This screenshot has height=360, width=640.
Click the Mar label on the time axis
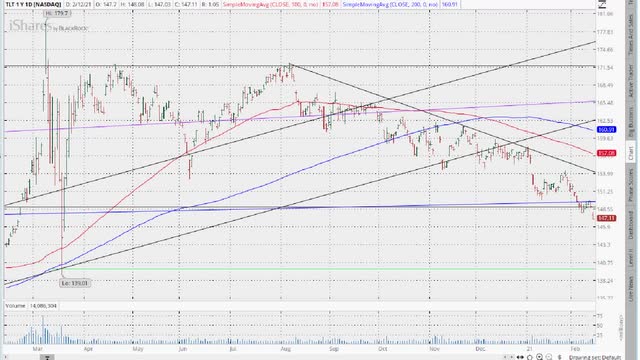coord(38,349)
